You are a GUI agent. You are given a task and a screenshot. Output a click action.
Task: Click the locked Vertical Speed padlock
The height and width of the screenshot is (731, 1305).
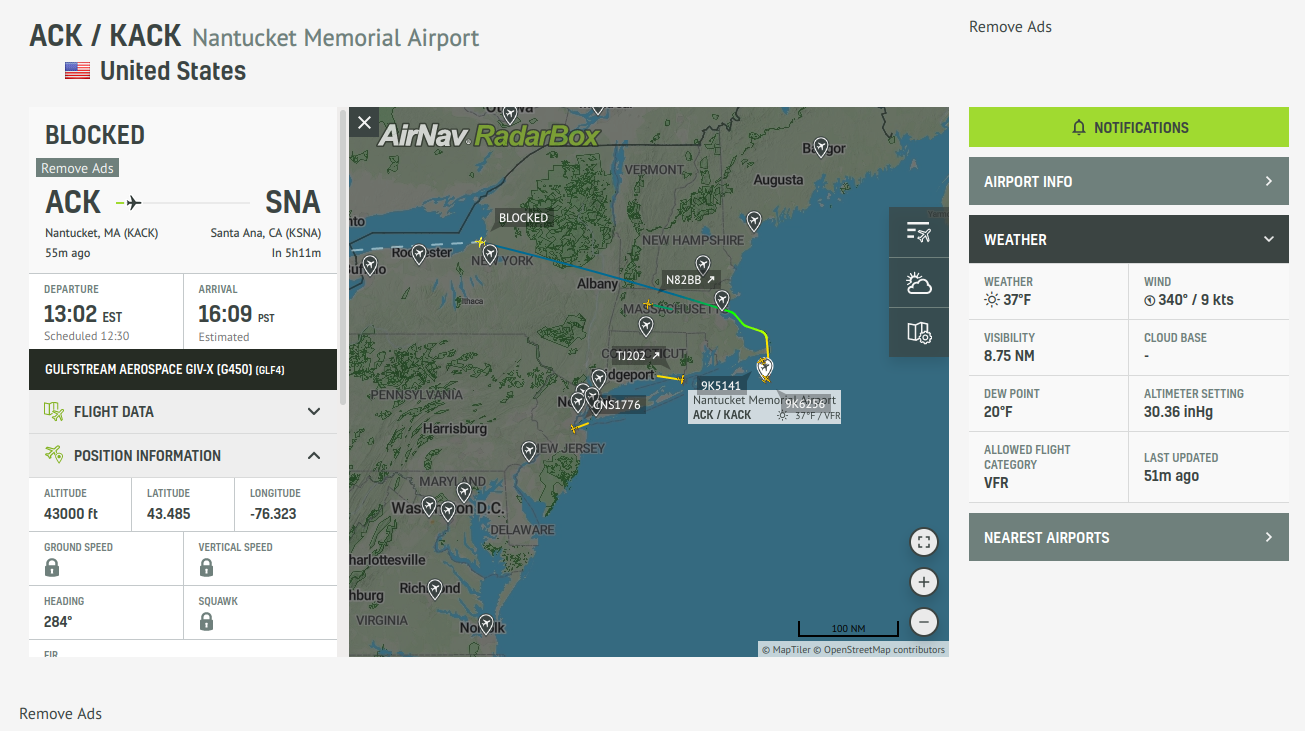coord(206,568)
